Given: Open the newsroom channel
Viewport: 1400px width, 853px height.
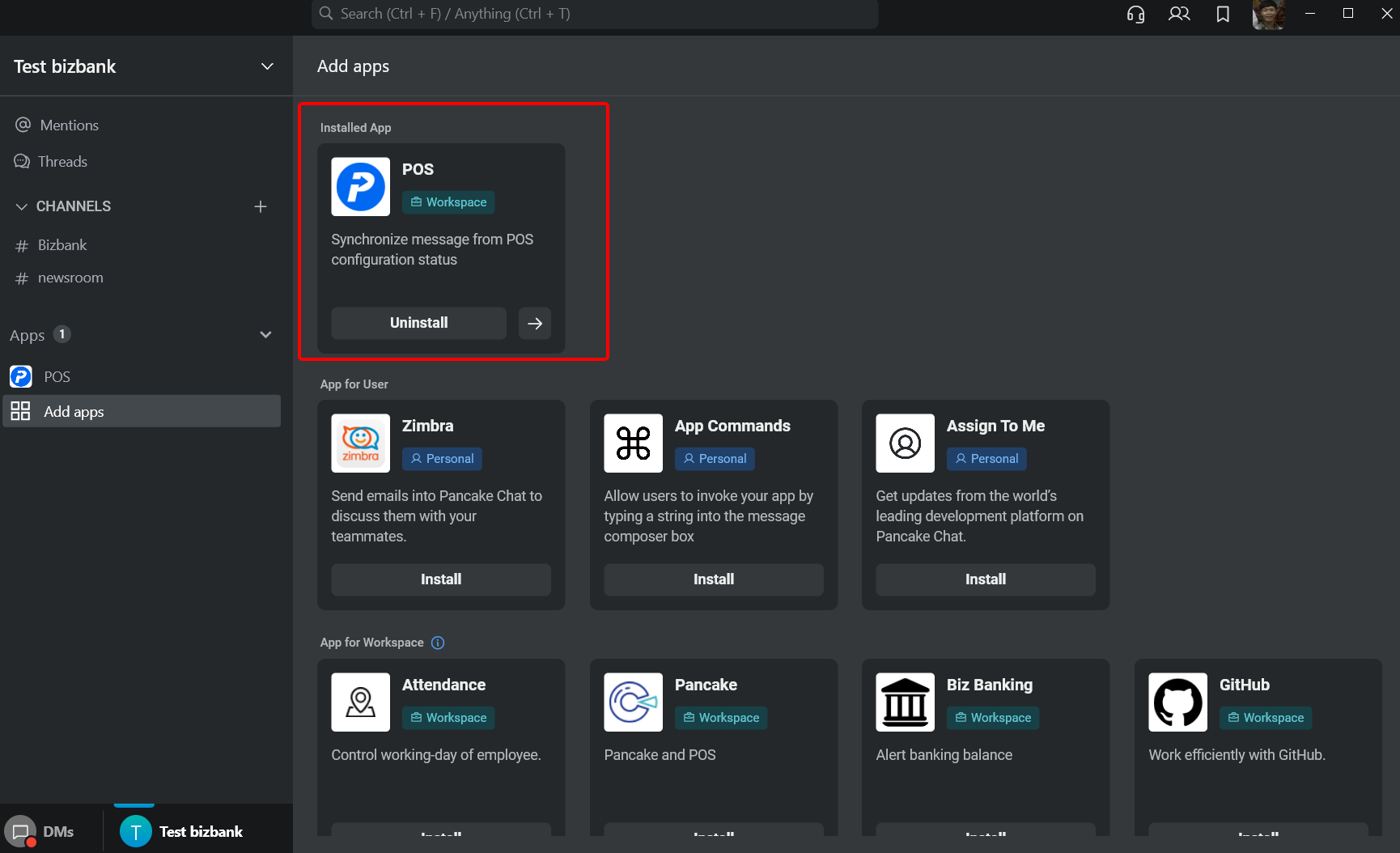Looking at the screenshot, I should [x=70, y=278].
